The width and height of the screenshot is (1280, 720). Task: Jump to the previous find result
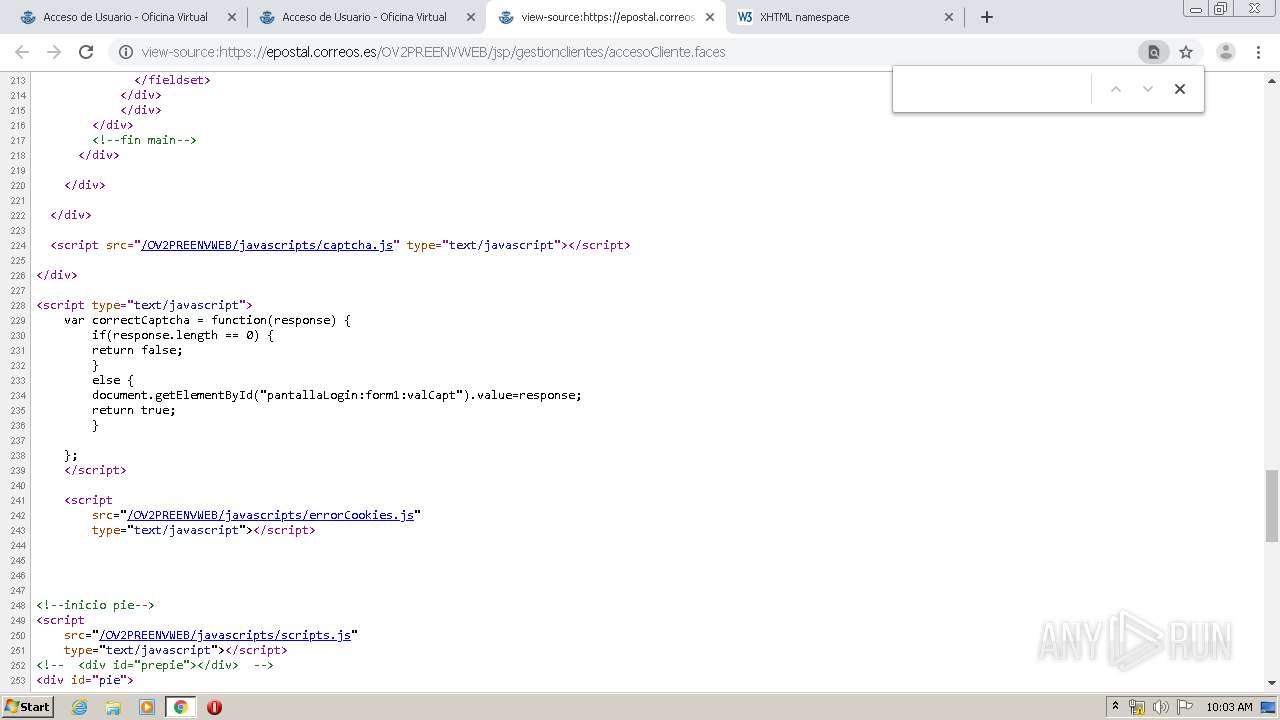click(1116, 89)
